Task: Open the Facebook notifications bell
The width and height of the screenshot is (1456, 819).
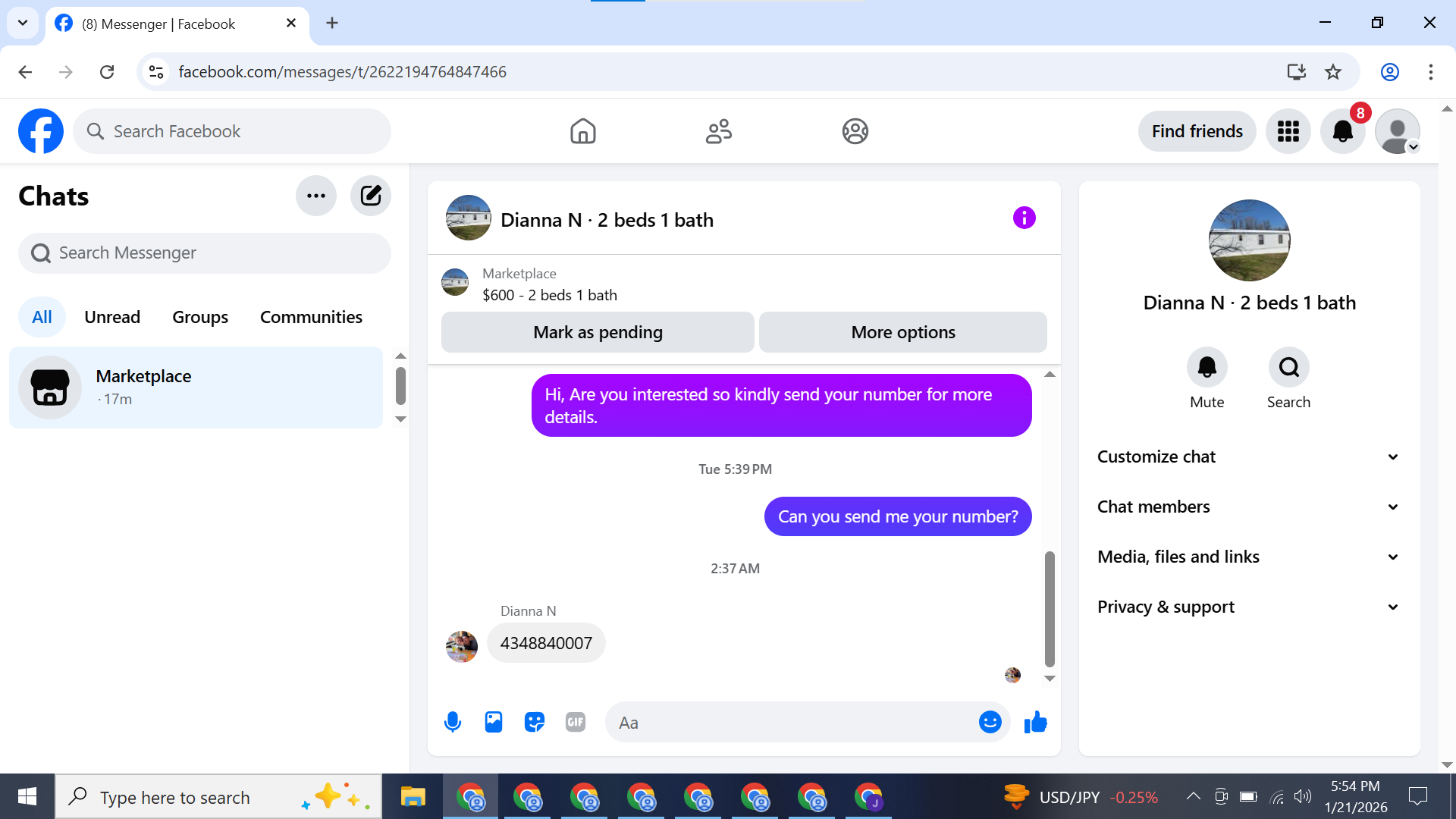Action: pyautogui.click(x=1342, y=131)
